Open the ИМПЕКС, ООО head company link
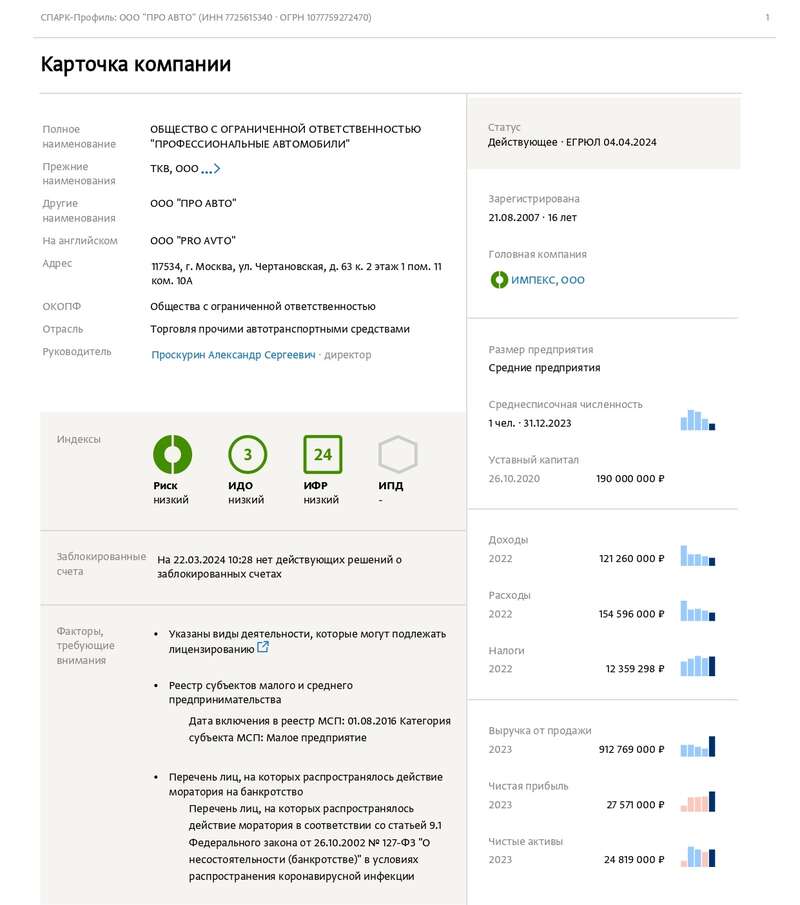 546,280
